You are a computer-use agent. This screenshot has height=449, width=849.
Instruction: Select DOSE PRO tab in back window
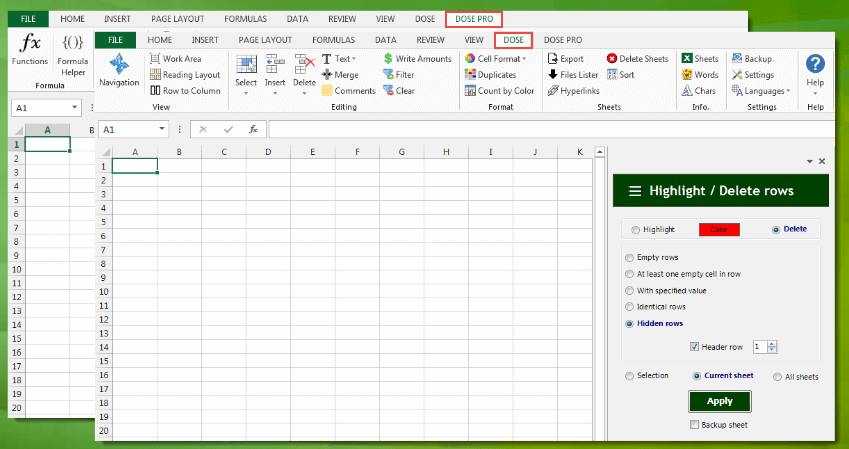[474, 19]
